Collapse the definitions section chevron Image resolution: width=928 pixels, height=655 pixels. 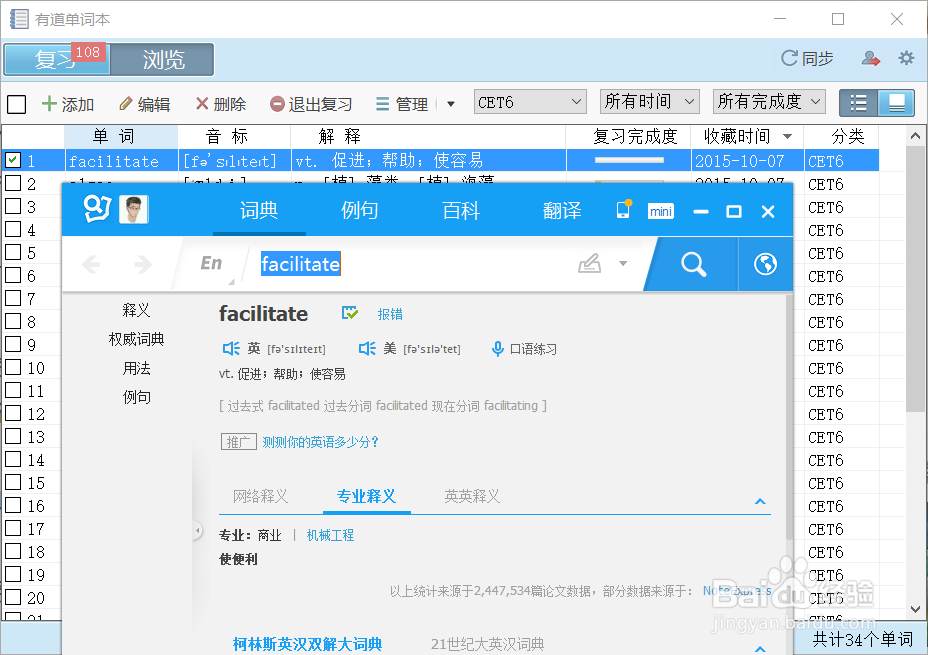(761, 502)
